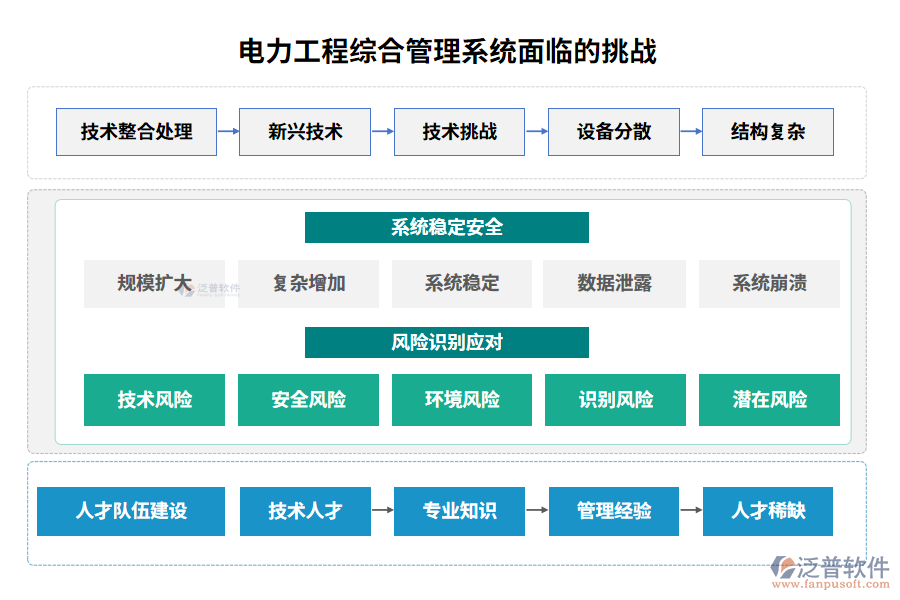
Task: Click the 人才队伍建设 box
Action: pyautogui.click(x=131, y=511)
